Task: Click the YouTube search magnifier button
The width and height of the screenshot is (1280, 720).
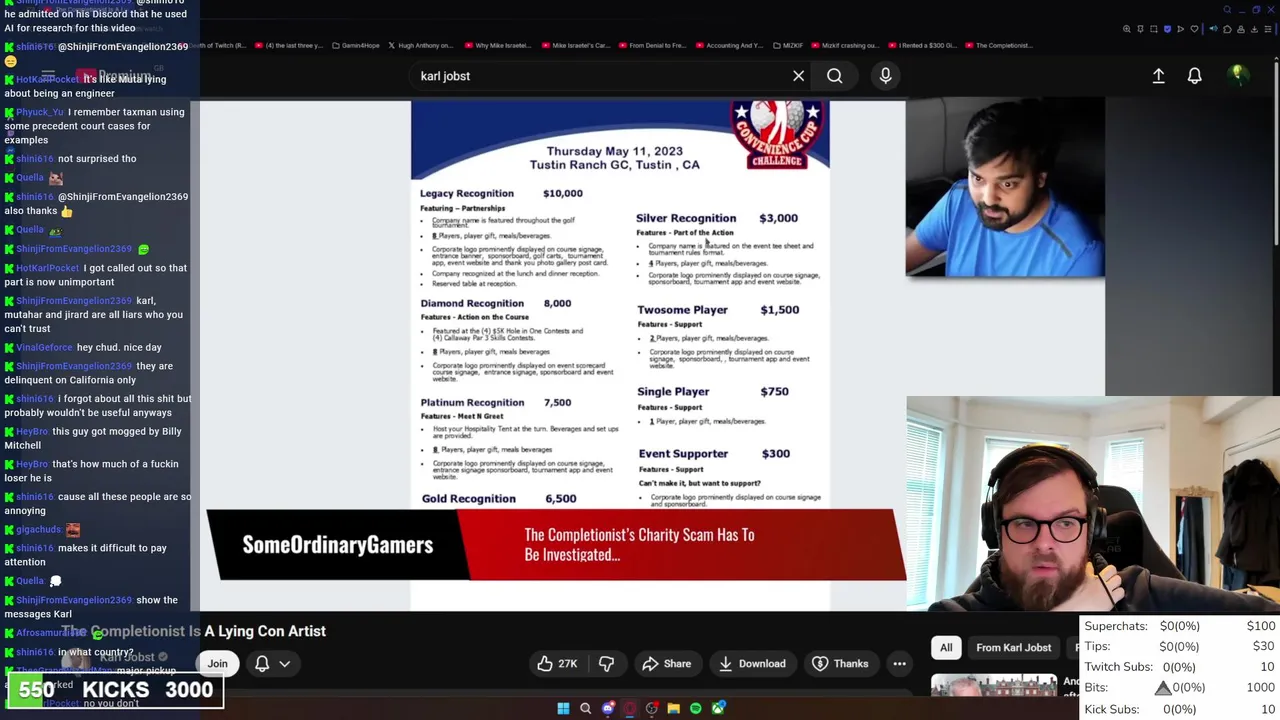Action: coord(834,76)
